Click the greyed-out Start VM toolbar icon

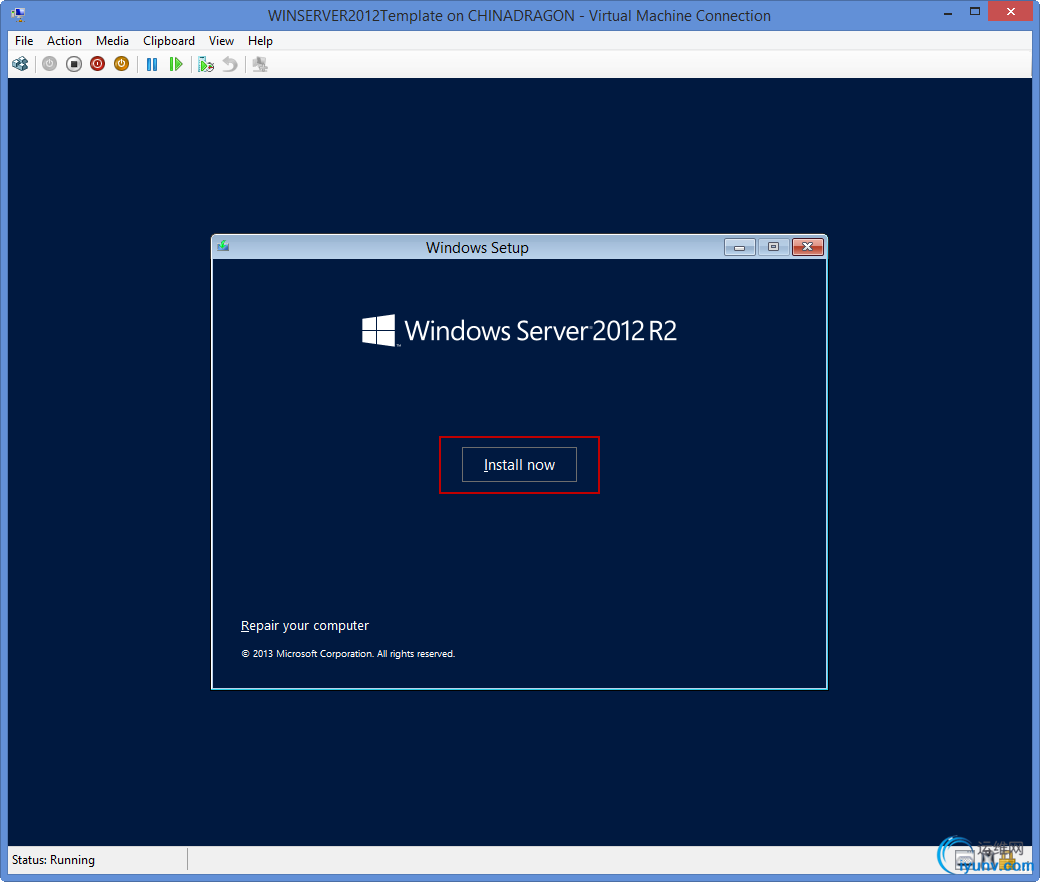tap(50, 64)
